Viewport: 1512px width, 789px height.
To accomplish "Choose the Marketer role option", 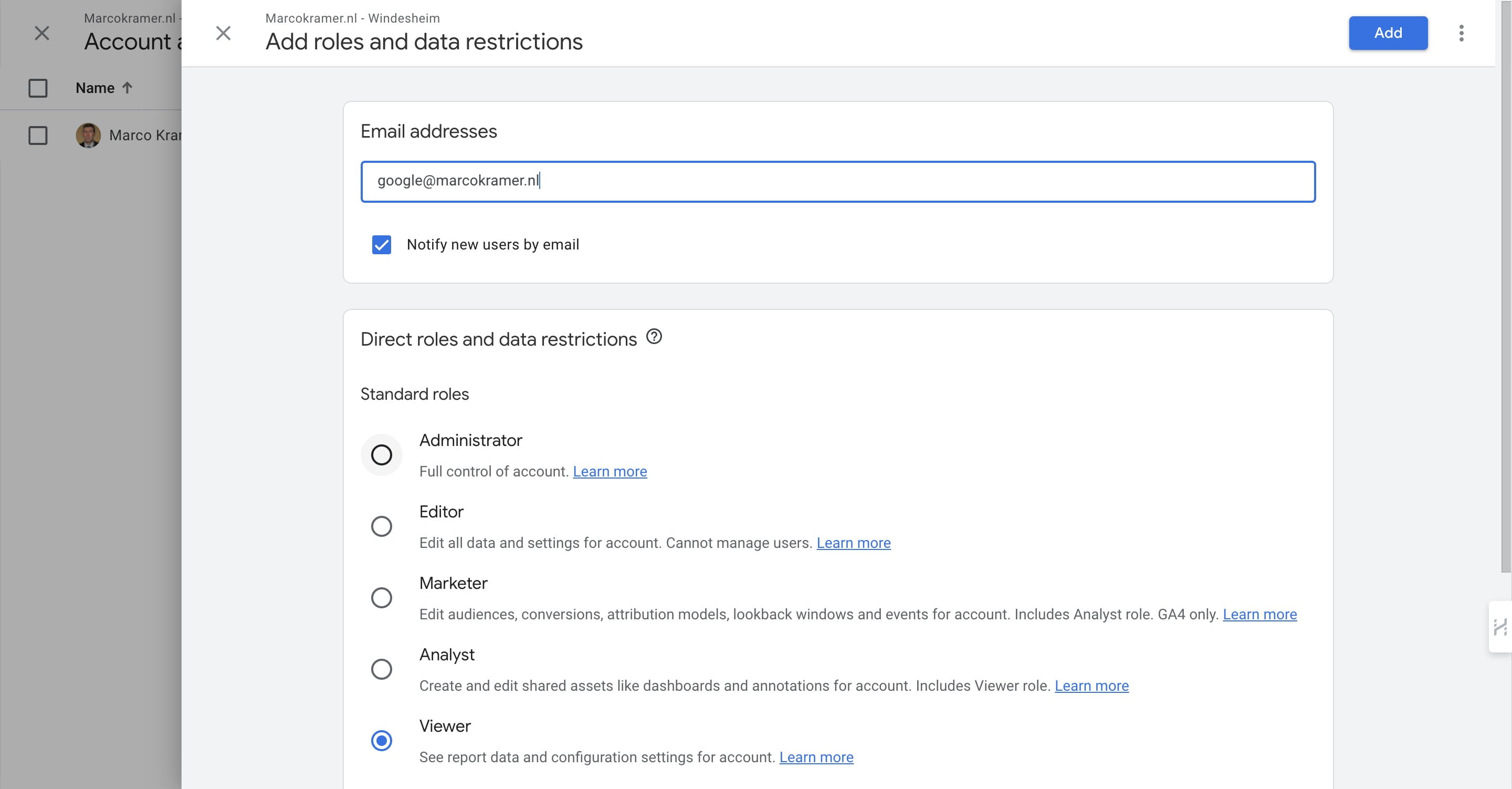I will (382, 597).
